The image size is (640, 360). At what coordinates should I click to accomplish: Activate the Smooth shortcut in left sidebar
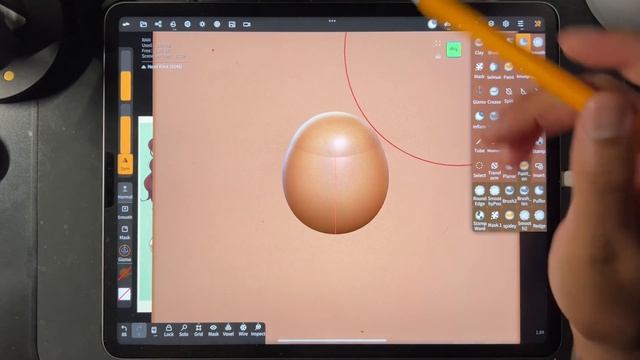pyautogui.click(x=125, y=212)
